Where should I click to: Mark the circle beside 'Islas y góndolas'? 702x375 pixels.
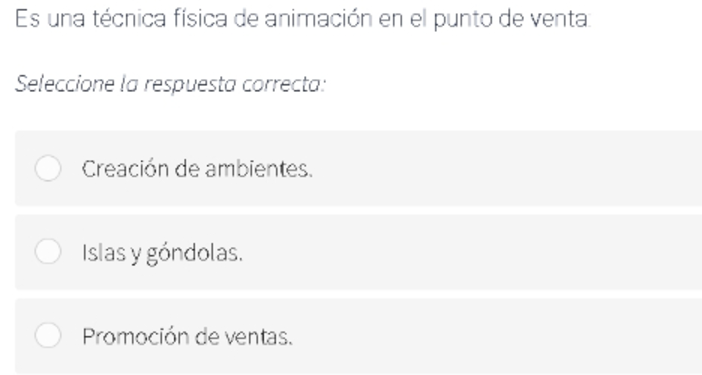(48, 251)
